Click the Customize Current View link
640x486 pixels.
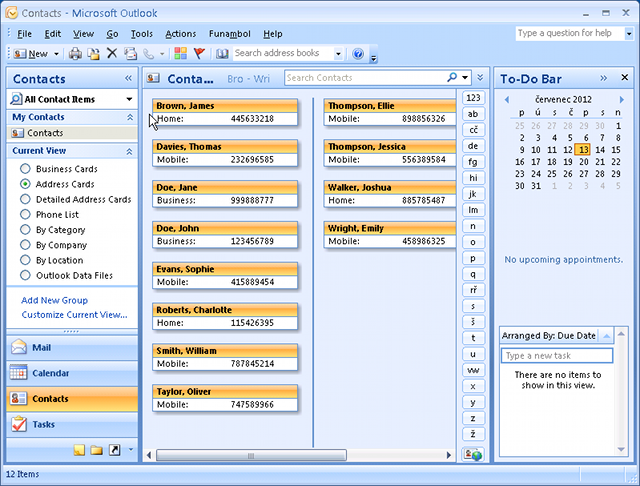tap(74, 315)
